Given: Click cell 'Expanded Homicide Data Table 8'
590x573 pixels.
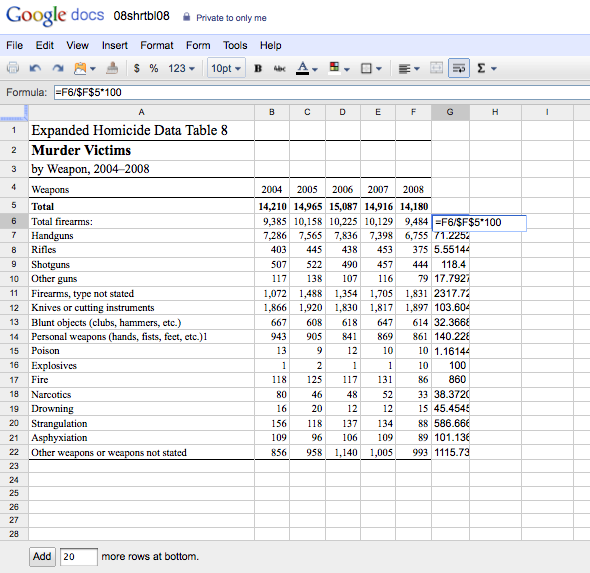Looking at the screenshot, I should [141, 131].
